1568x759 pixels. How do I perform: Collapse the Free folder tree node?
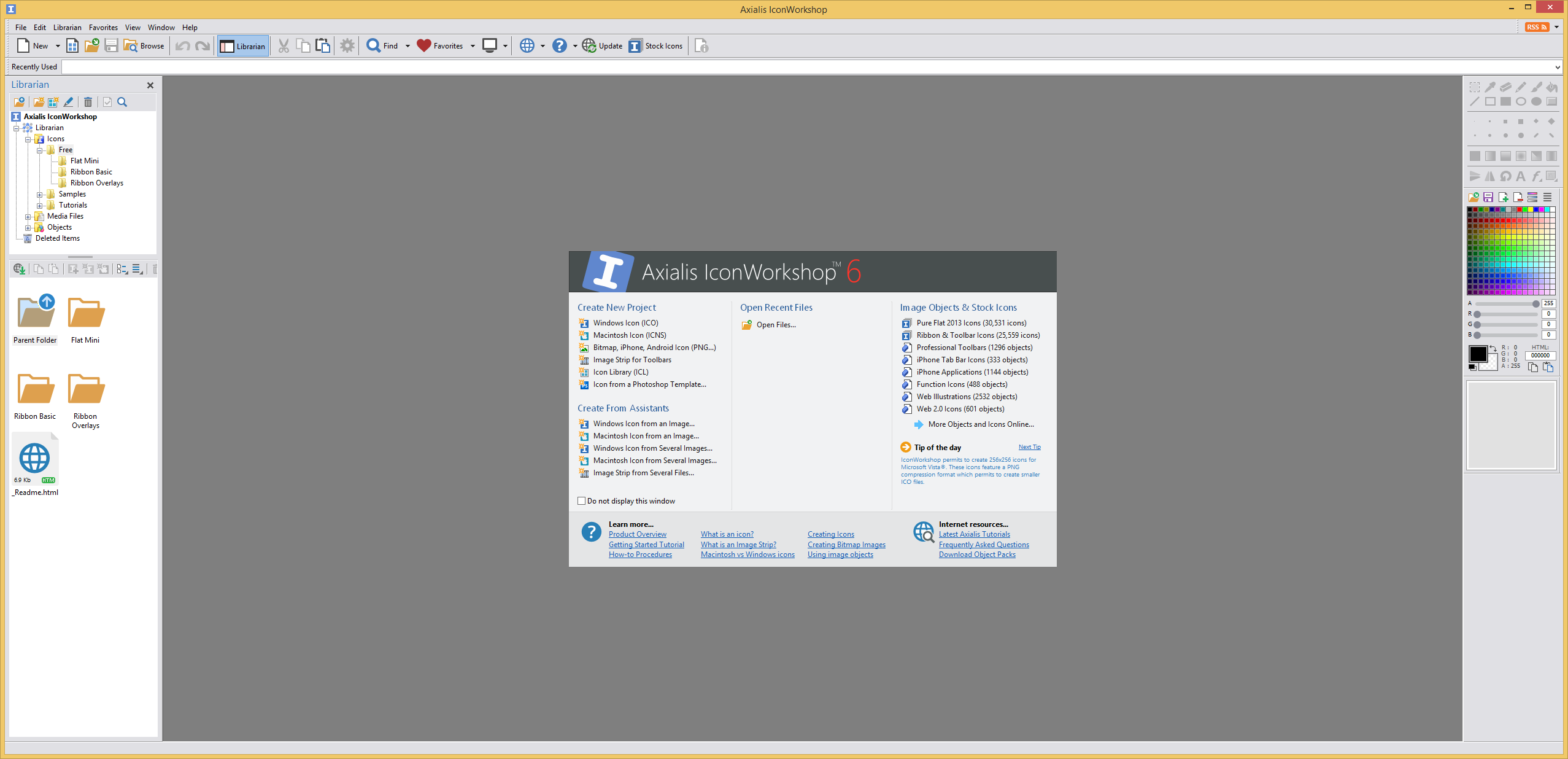(x=39, y=150)
